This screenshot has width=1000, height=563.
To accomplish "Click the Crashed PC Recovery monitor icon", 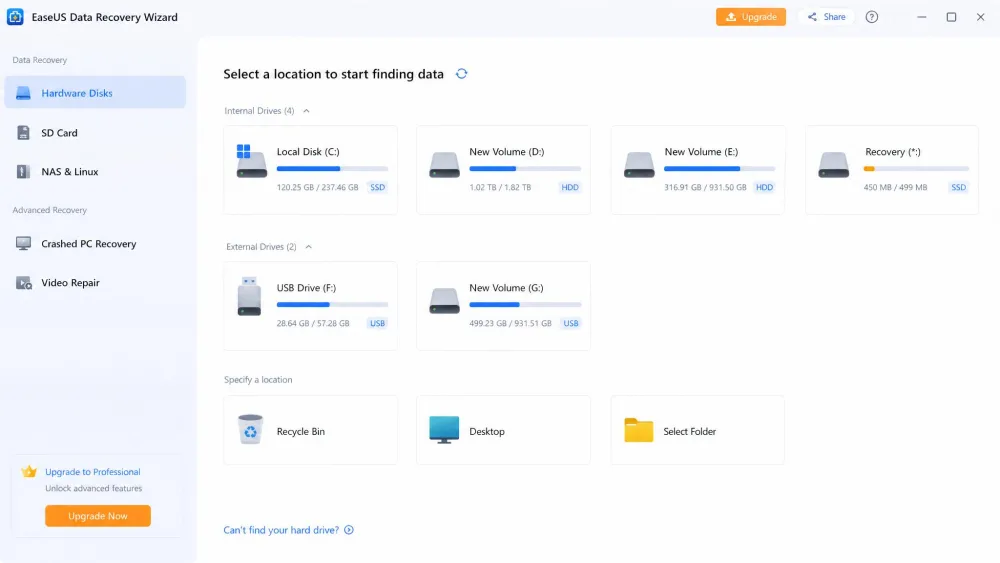I will 24,244.
